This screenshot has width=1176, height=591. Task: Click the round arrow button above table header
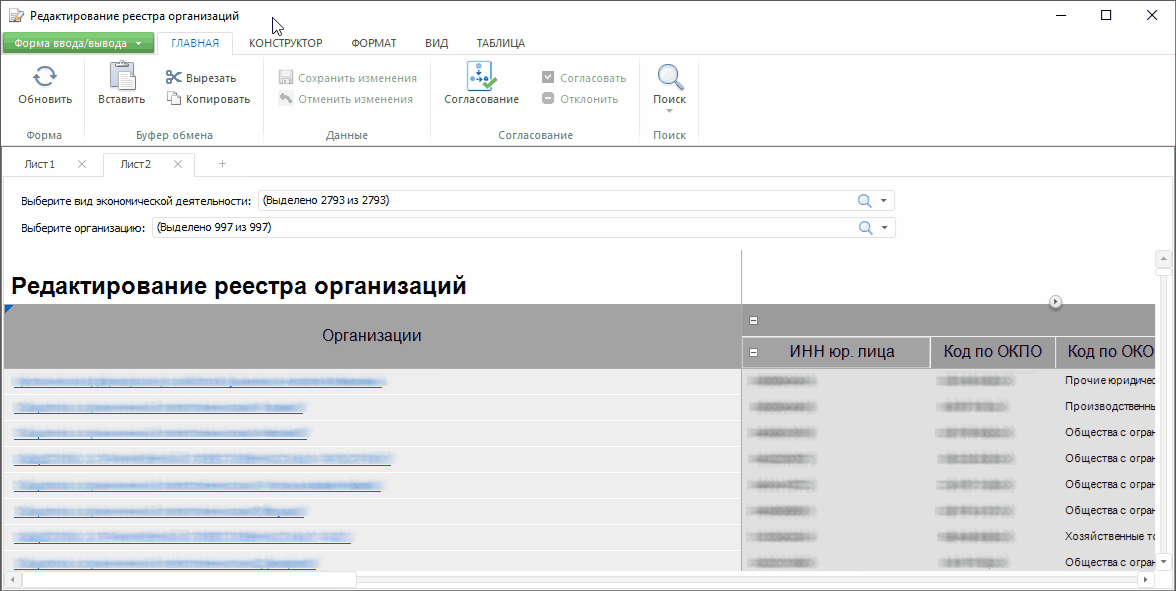(1055, 302)
